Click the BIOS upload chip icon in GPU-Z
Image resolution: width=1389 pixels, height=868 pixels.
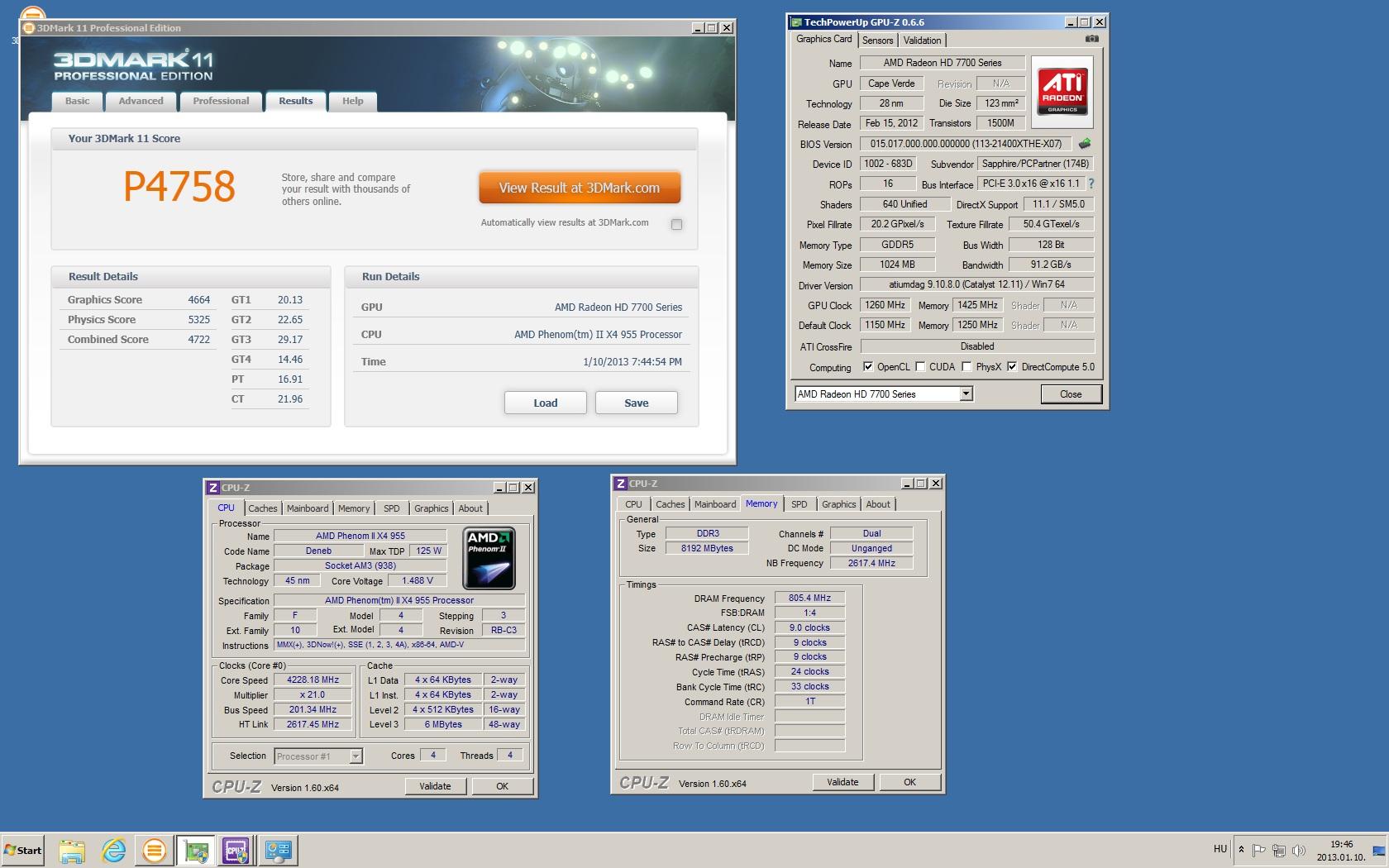coord(1084,143)
